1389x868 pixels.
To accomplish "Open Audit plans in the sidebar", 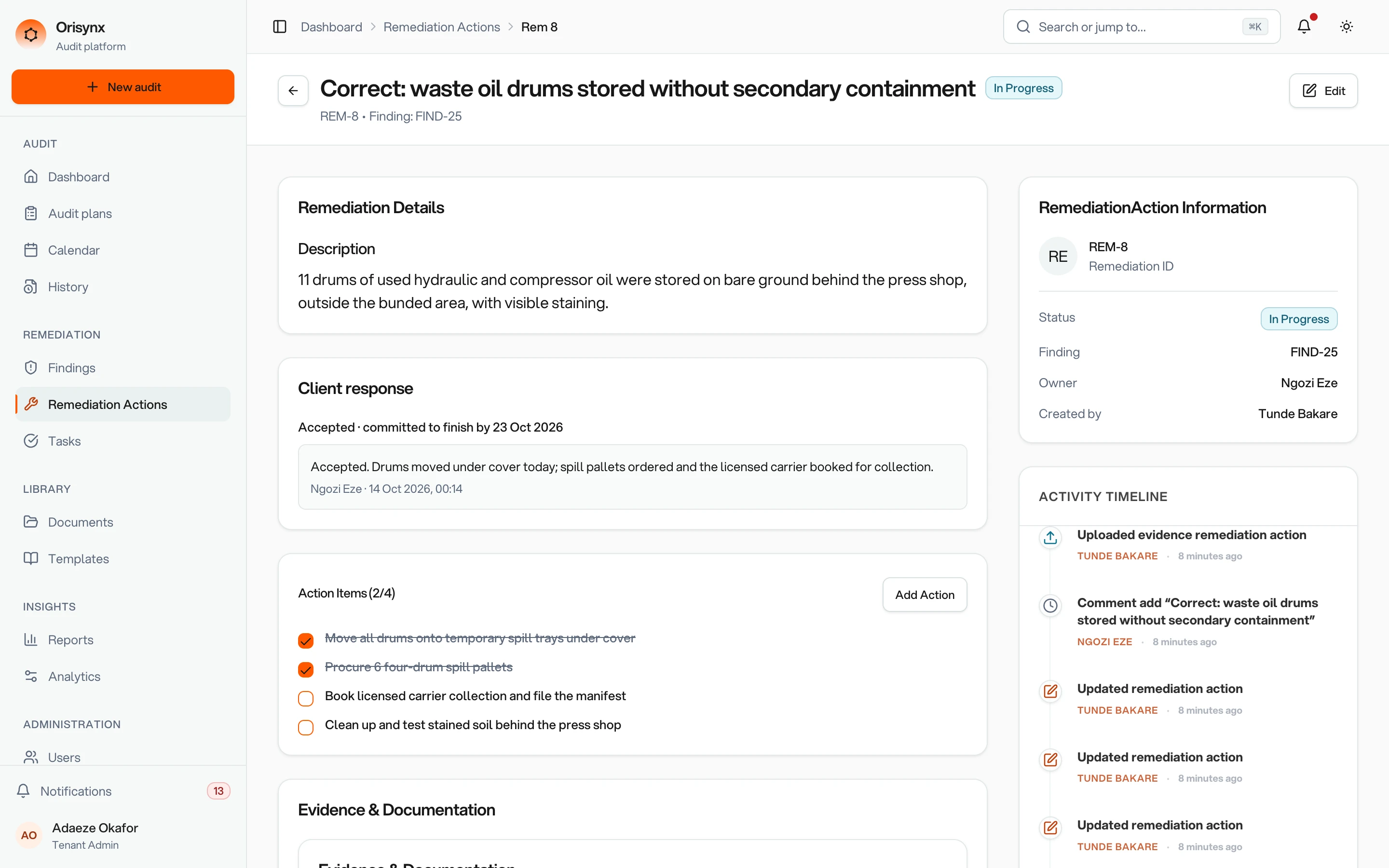I will 123,214.
